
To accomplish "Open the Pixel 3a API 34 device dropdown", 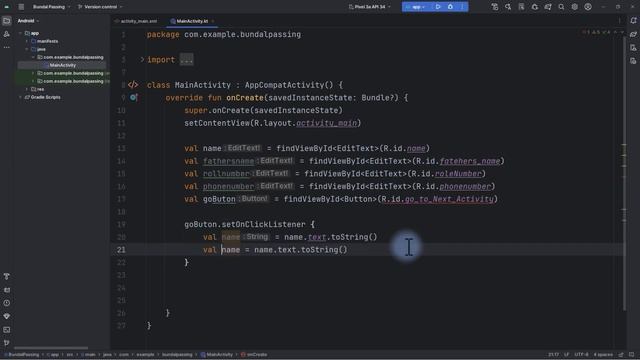I will (x=370, y=7).
